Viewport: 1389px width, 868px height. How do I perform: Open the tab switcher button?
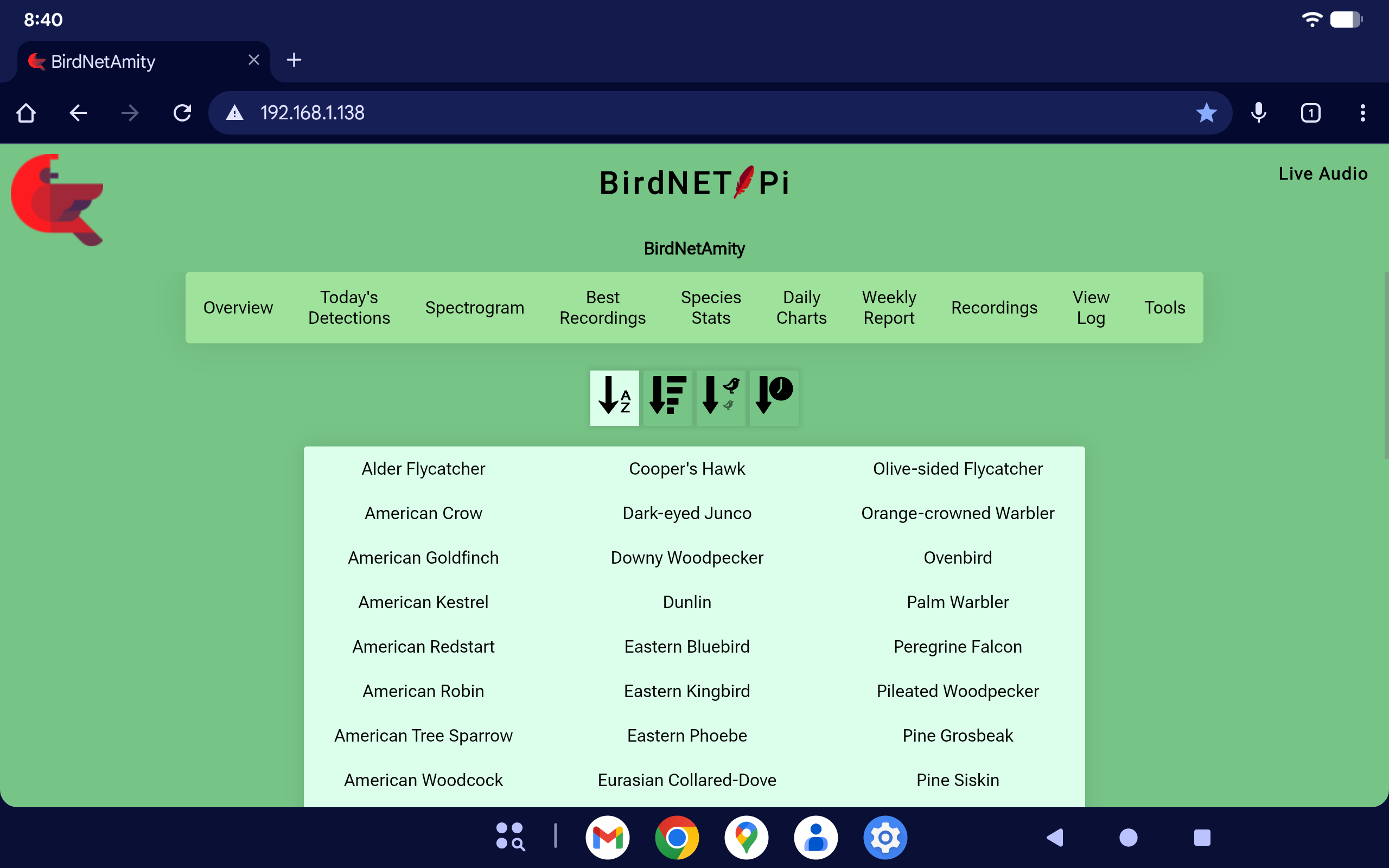point(1310,112)
